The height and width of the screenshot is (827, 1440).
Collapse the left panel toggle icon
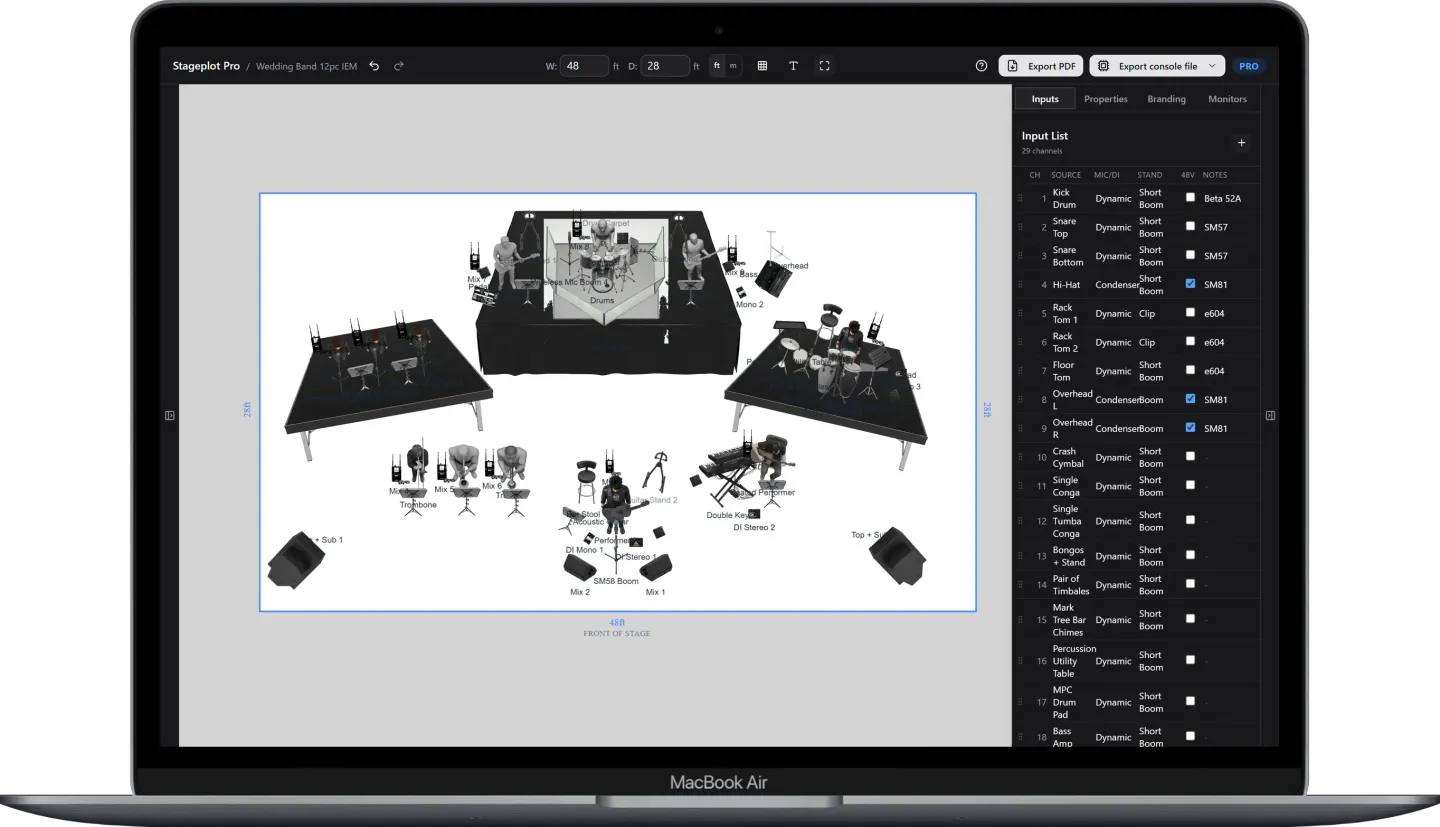pos(170,415)
